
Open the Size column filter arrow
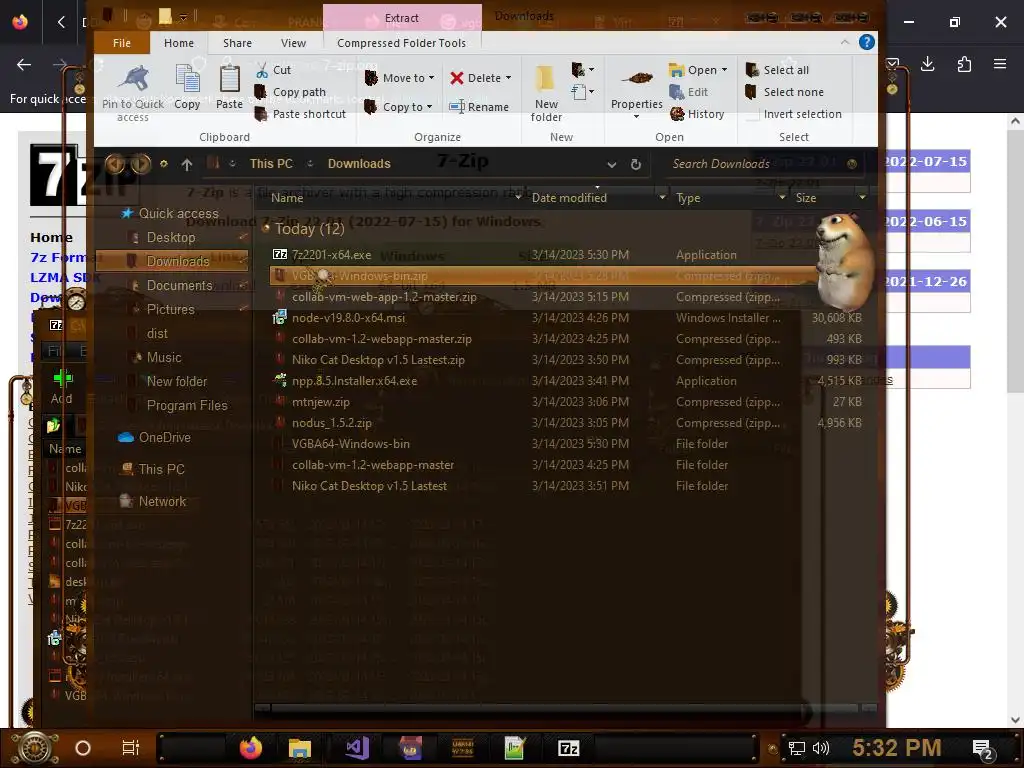tap(862, 197)
